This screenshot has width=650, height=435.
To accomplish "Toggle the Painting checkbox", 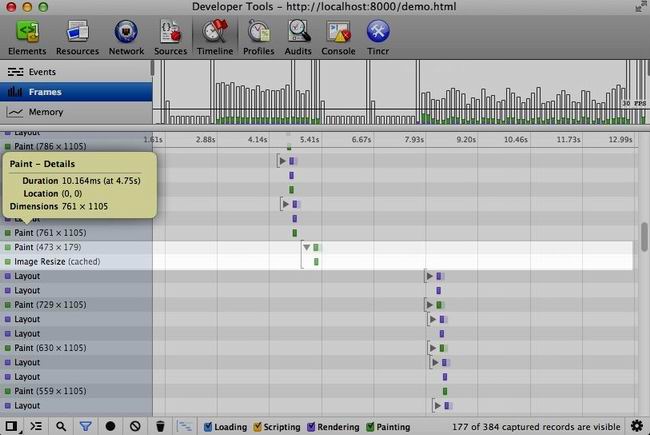I will pyautogui.click(x=370, y=426).
